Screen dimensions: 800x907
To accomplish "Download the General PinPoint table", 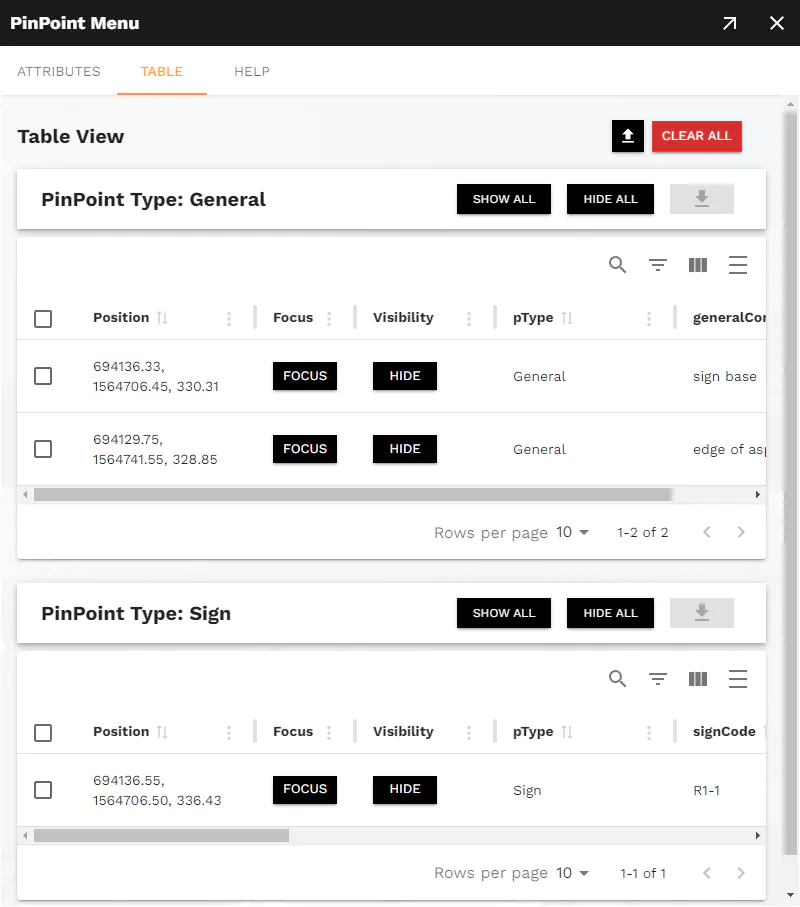I will pyautogui.click(x=702, y=199).
